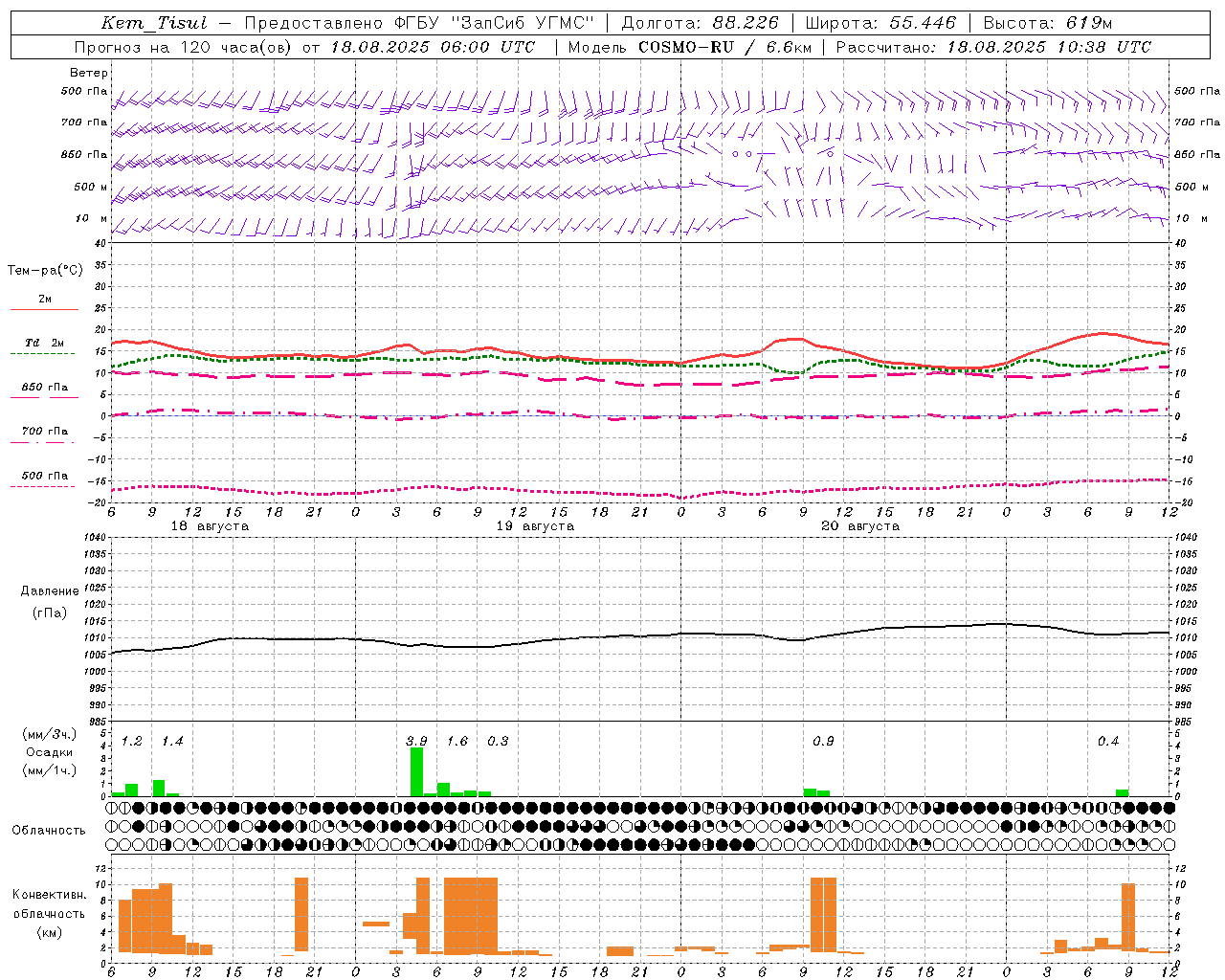Click the precipitation value '1.2'
This screenshot has height=980, width=1225.
132,741
